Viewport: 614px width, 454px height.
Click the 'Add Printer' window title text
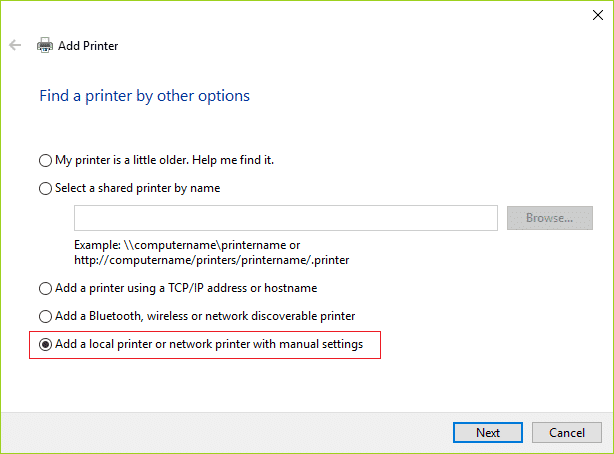90,46
